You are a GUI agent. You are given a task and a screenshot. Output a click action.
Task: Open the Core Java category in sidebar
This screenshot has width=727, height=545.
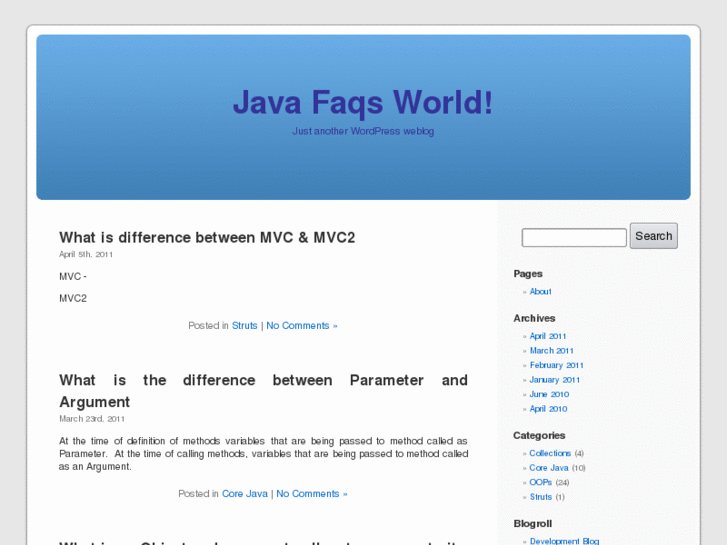tap(549, 468)
